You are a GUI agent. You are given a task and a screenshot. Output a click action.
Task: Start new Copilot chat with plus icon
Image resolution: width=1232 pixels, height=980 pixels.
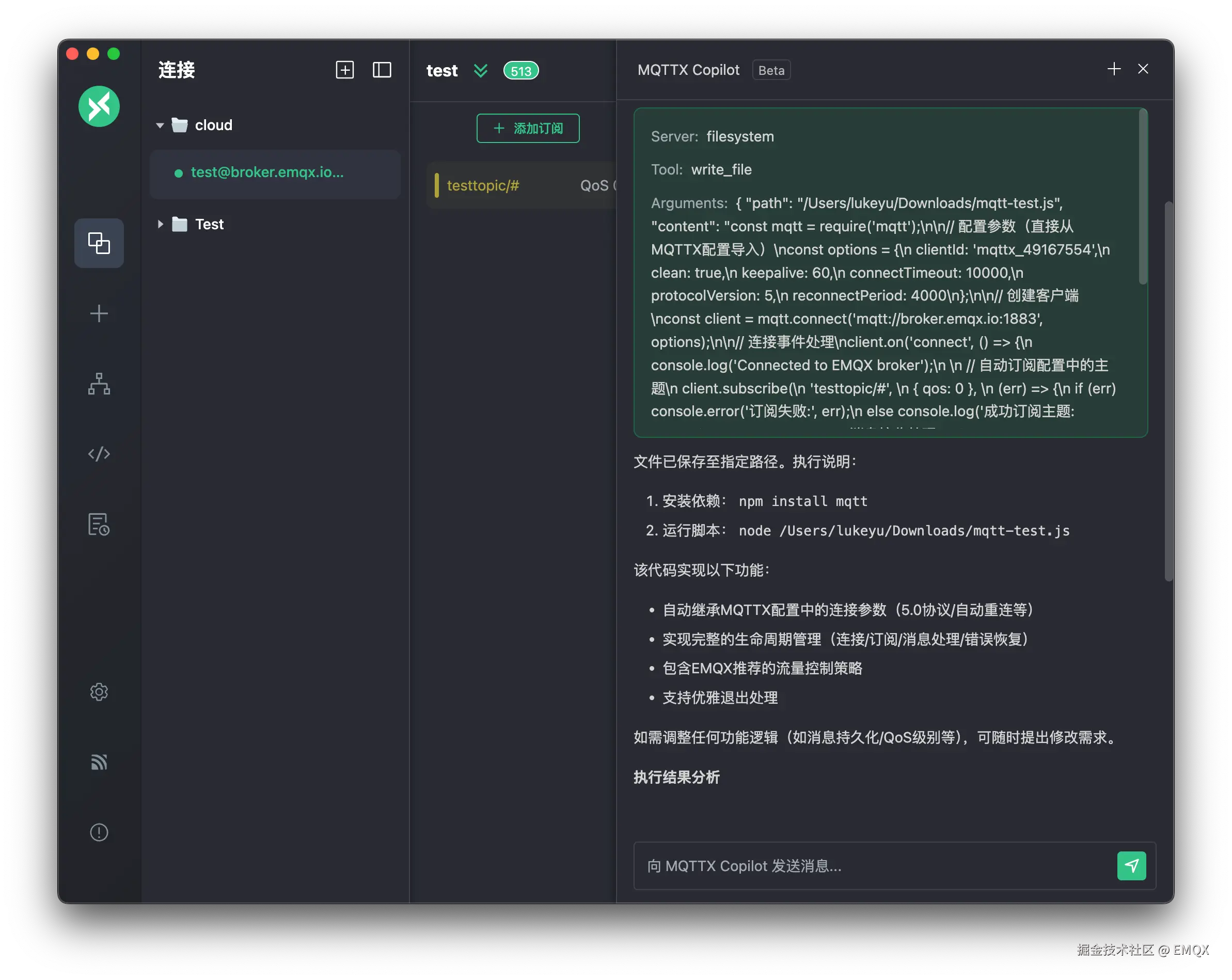(1114, 69)
